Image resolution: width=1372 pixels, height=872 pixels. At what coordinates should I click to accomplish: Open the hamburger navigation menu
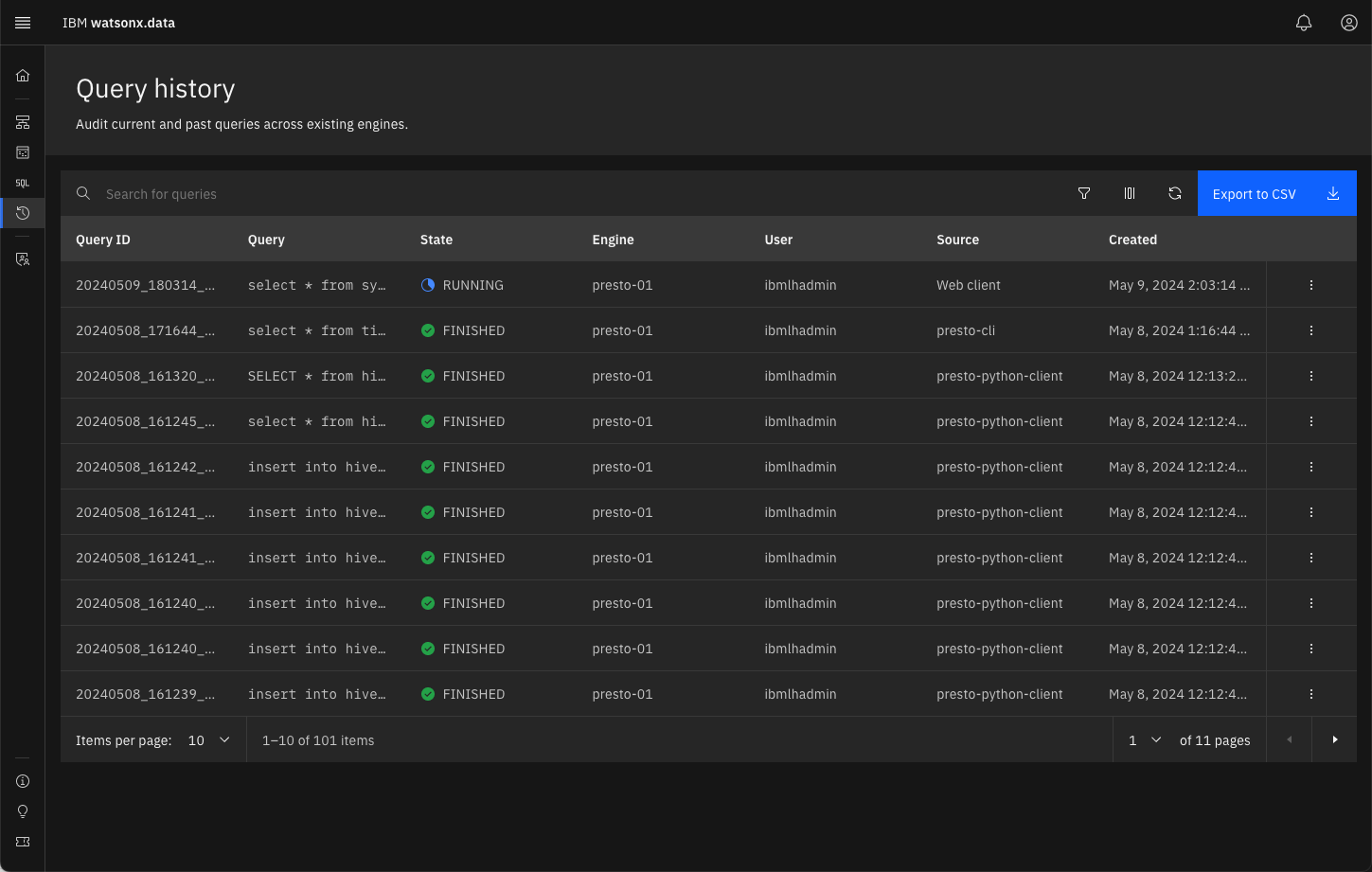(x=23, y=23)
